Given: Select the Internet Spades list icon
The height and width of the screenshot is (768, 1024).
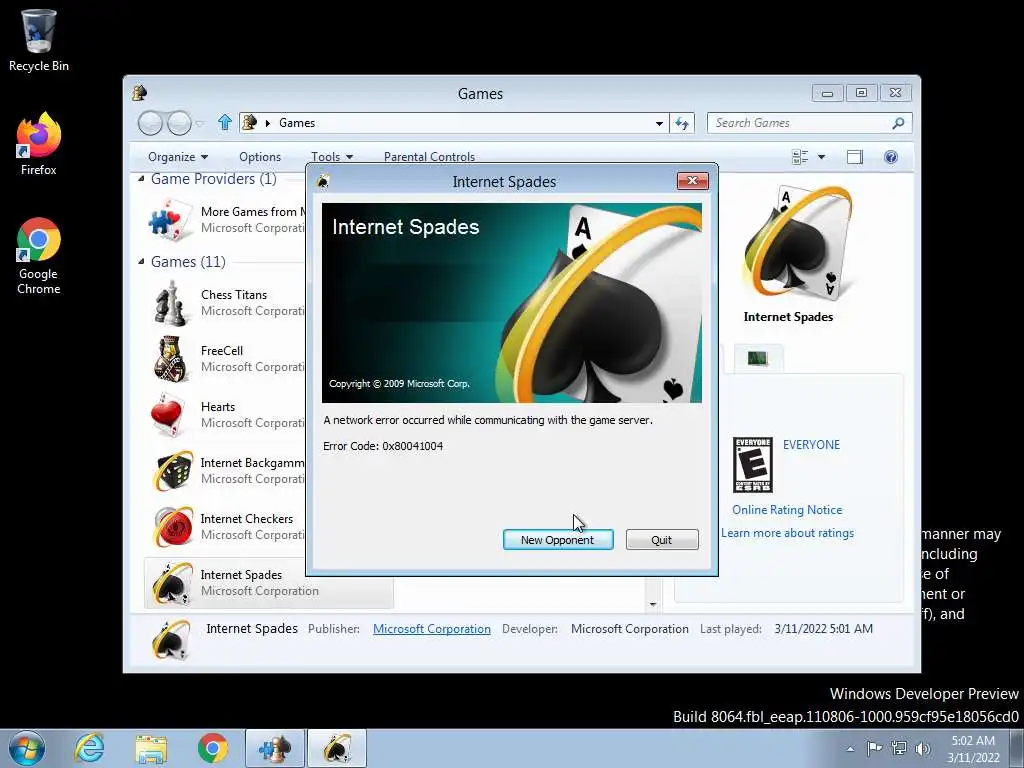Looking at the screenshot, I should click(172, 583).
